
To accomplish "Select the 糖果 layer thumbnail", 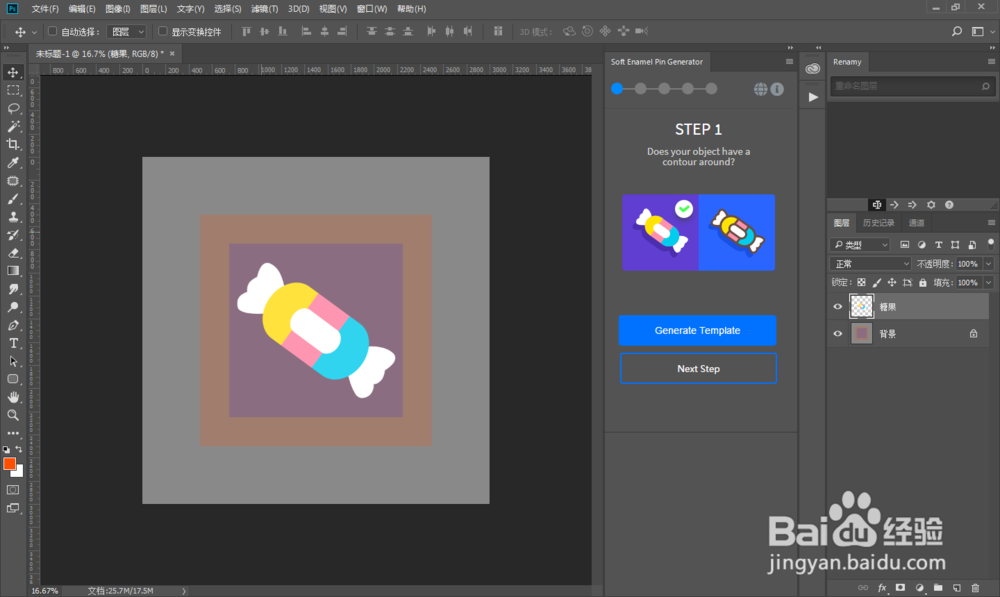I will click(x=862, y=307).
